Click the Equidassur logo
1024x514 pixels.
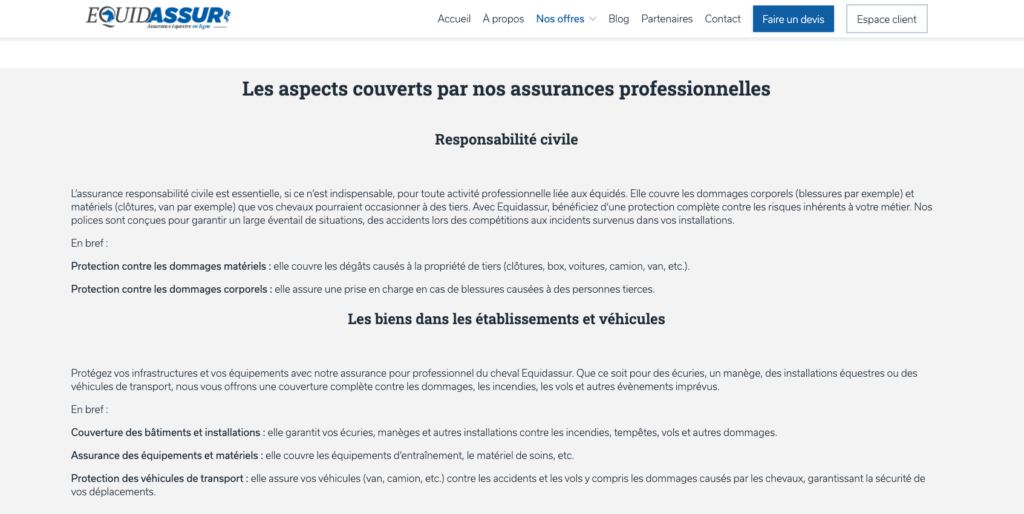point(159,18)
